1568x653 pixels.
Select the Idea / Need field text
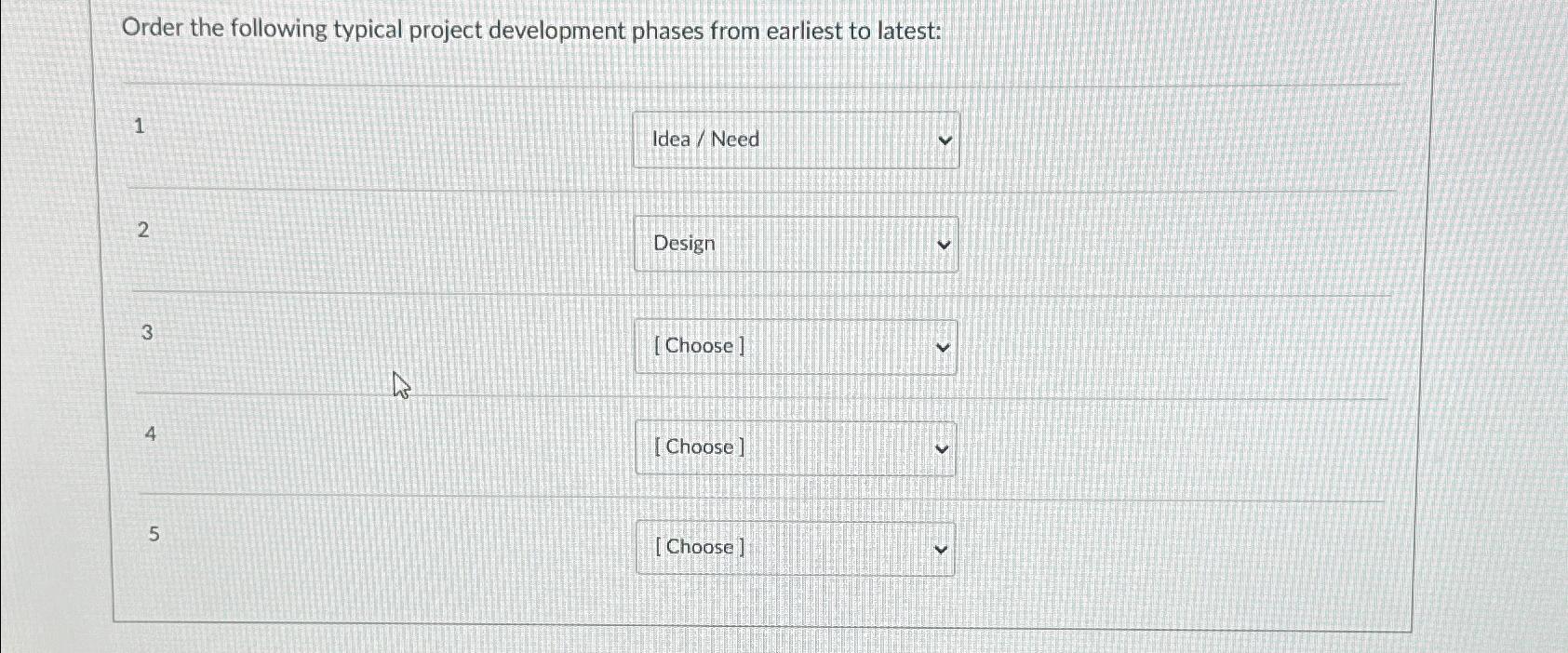pos(706,139)
